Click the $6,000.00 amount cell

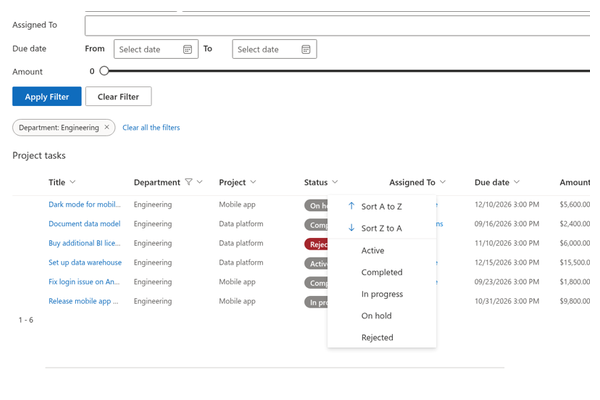(x=575, y=243)
